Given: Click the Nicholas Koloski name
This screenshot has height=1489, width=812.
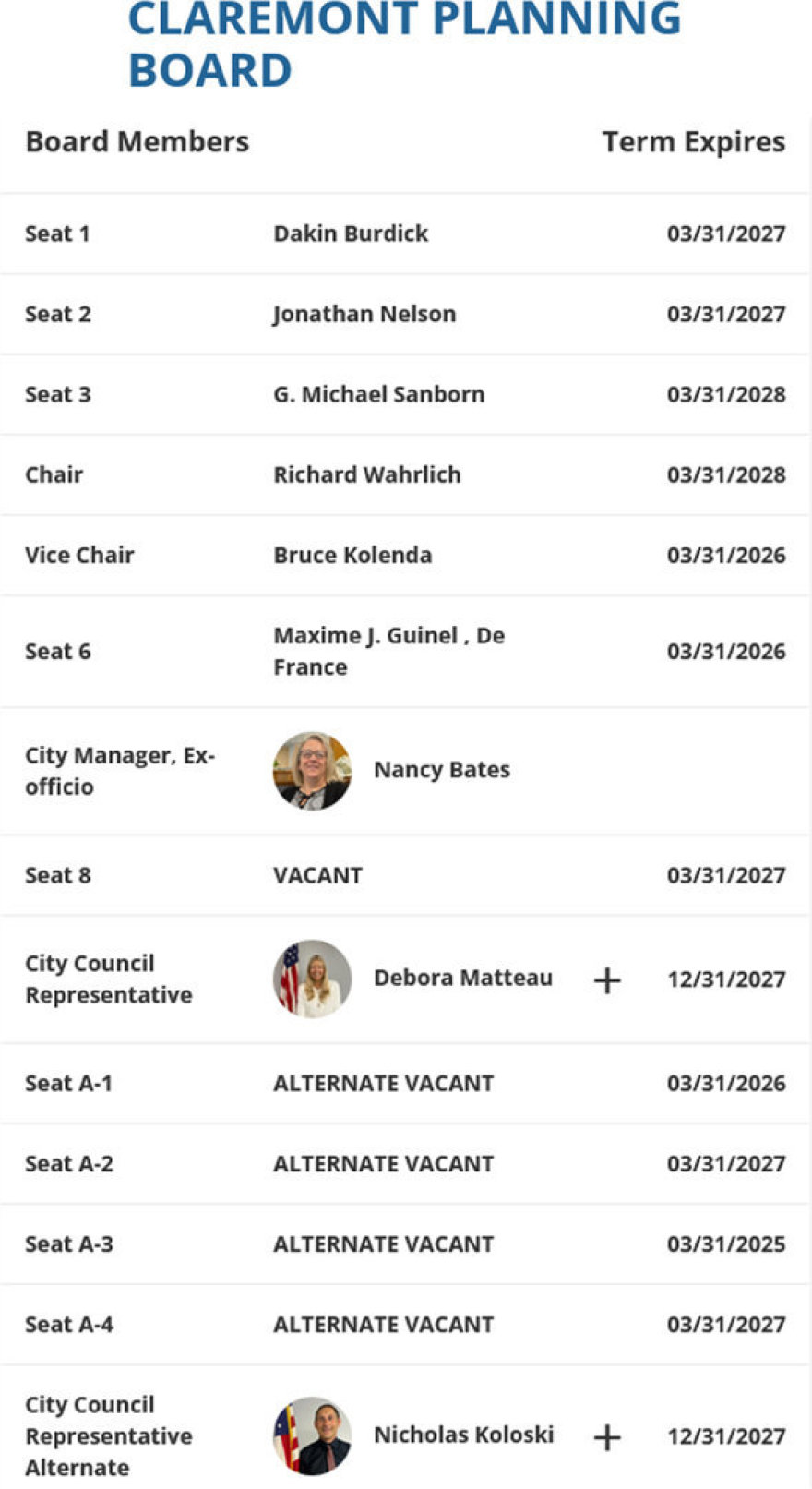Looking at the screenshot, I should 464,1435.
